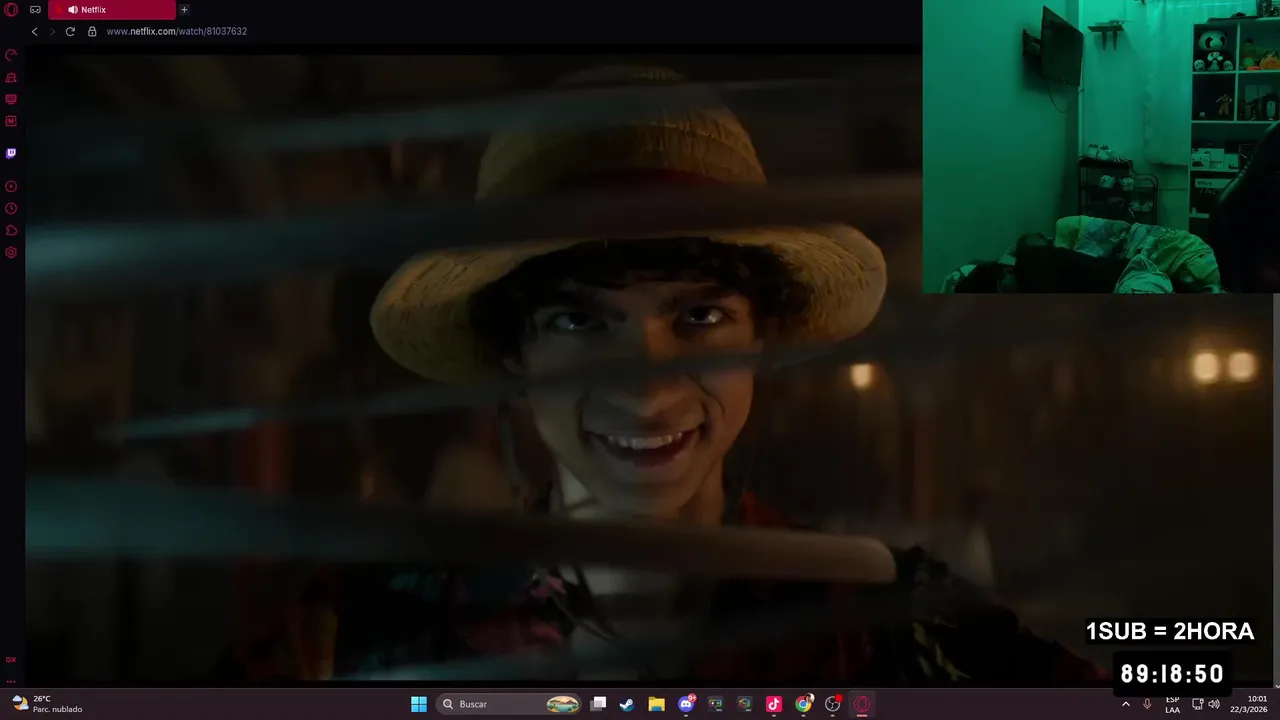The height and width of the screenshot is (720, 1280).
Task: Open the GX Corner gamepad icon
Action: coord(35,10)
